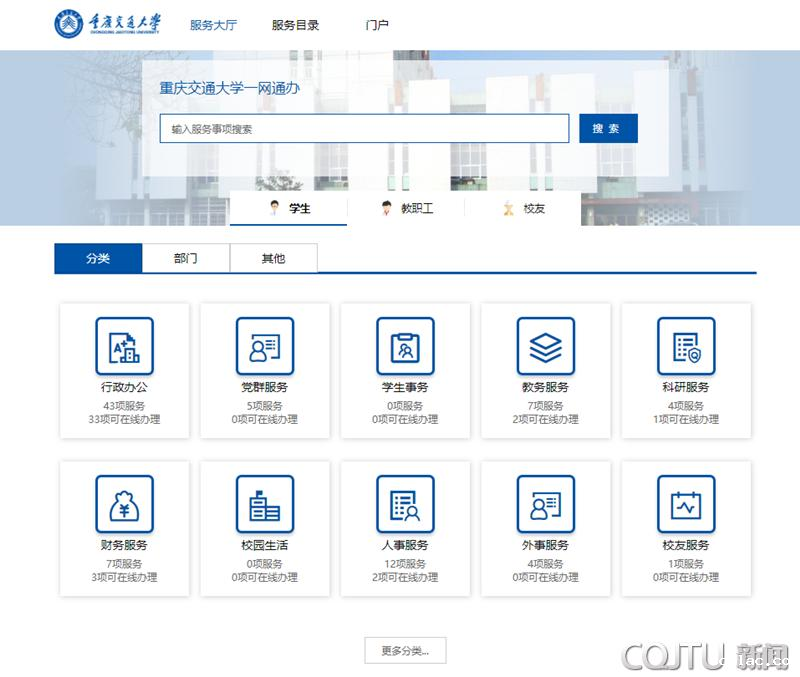The height and width of the screenshot is (677, 800).
Task: Go to 门户 in top navigation
Action: 377,25
